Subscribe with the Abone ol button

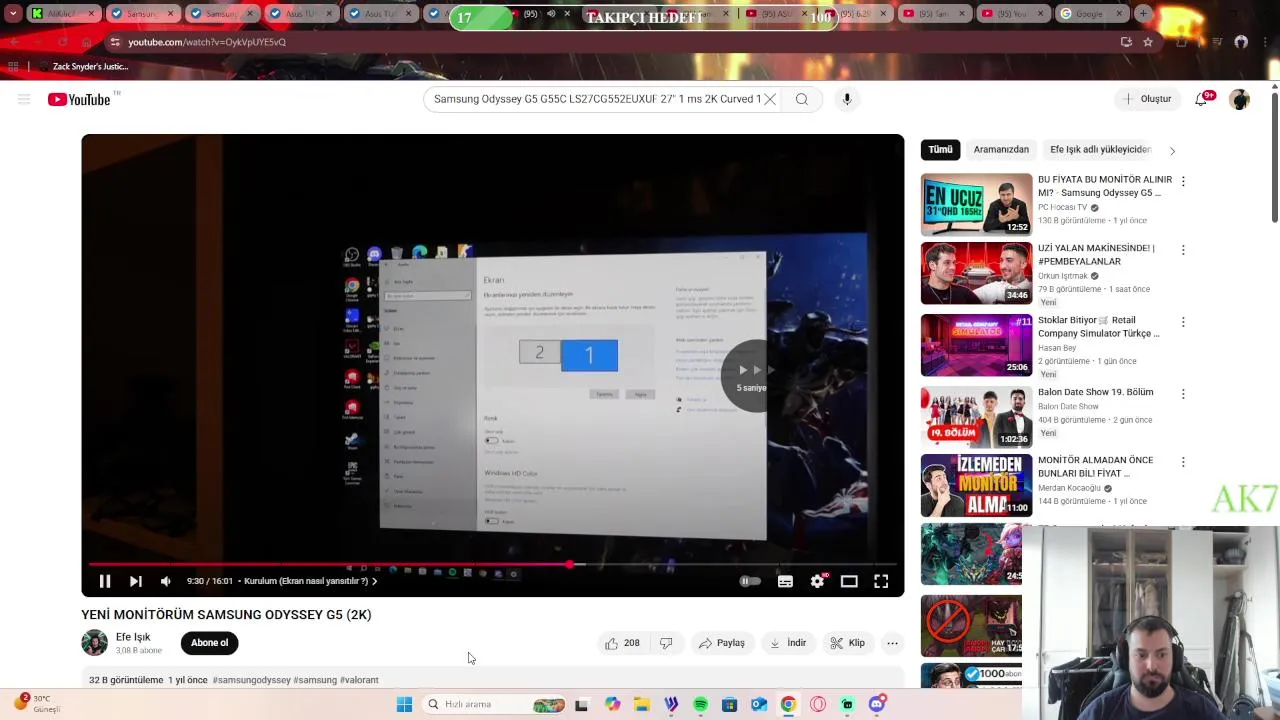click(210, 643)
